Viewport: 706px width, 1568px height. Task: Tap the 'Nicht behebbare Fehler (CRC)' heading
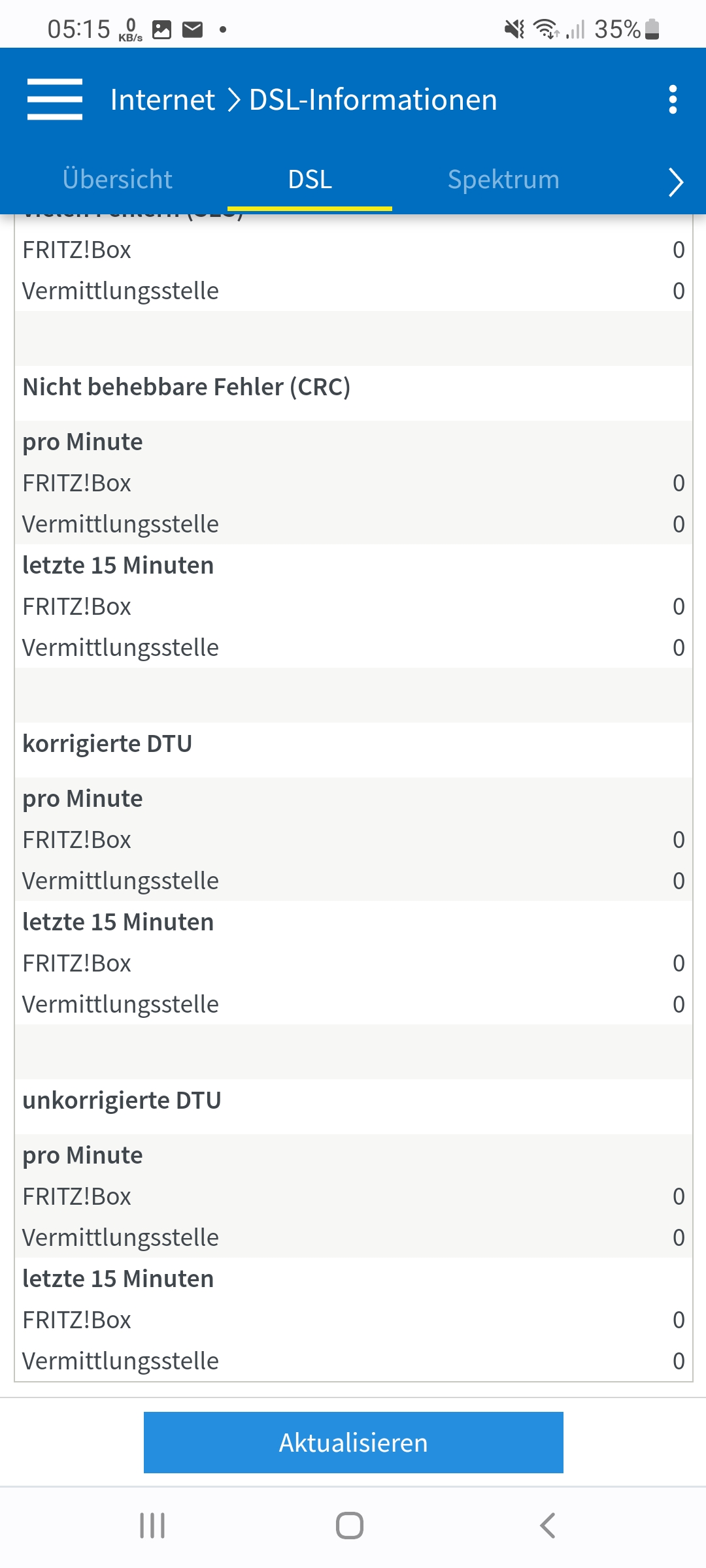187,387
